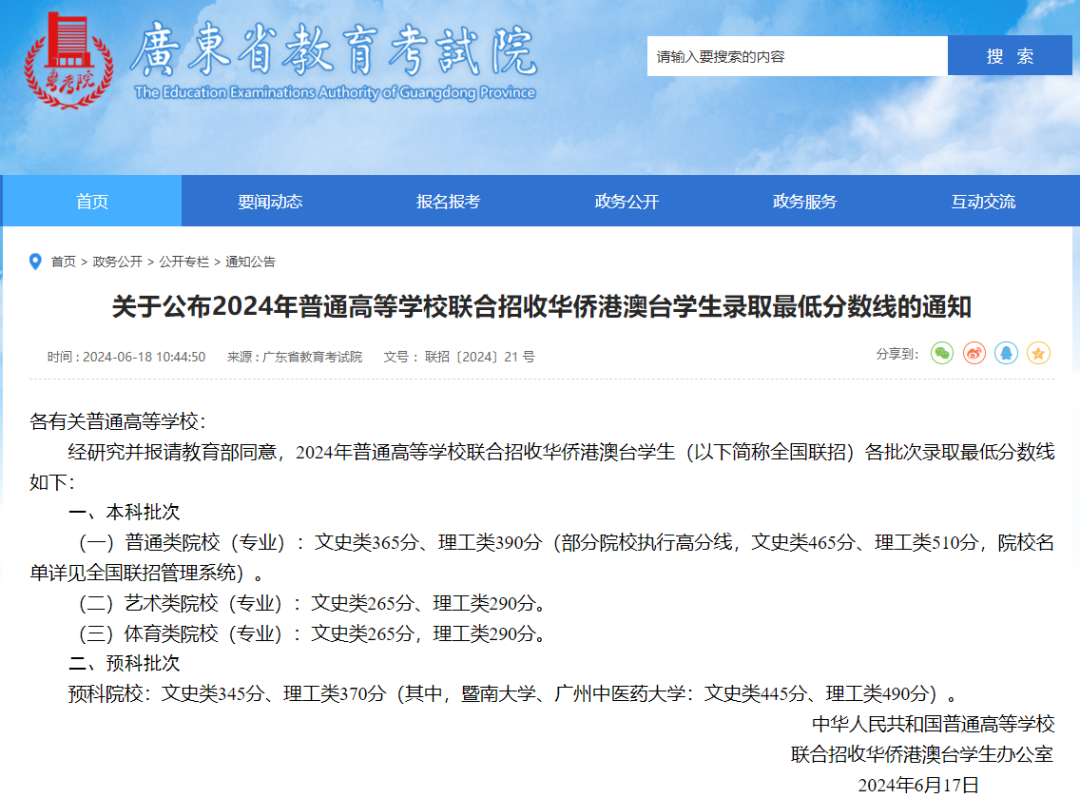Image resolution: width=1080 pixels, height=798 pixels.
Task: Click the timestamp 2024-06-18 10:44:50
Action: tap(144, 357)
